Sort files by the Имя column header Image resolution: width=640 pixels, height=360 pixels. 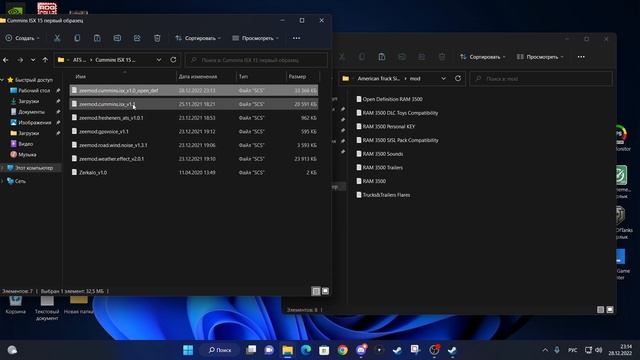pyautogui.click(x=80, y=77)
